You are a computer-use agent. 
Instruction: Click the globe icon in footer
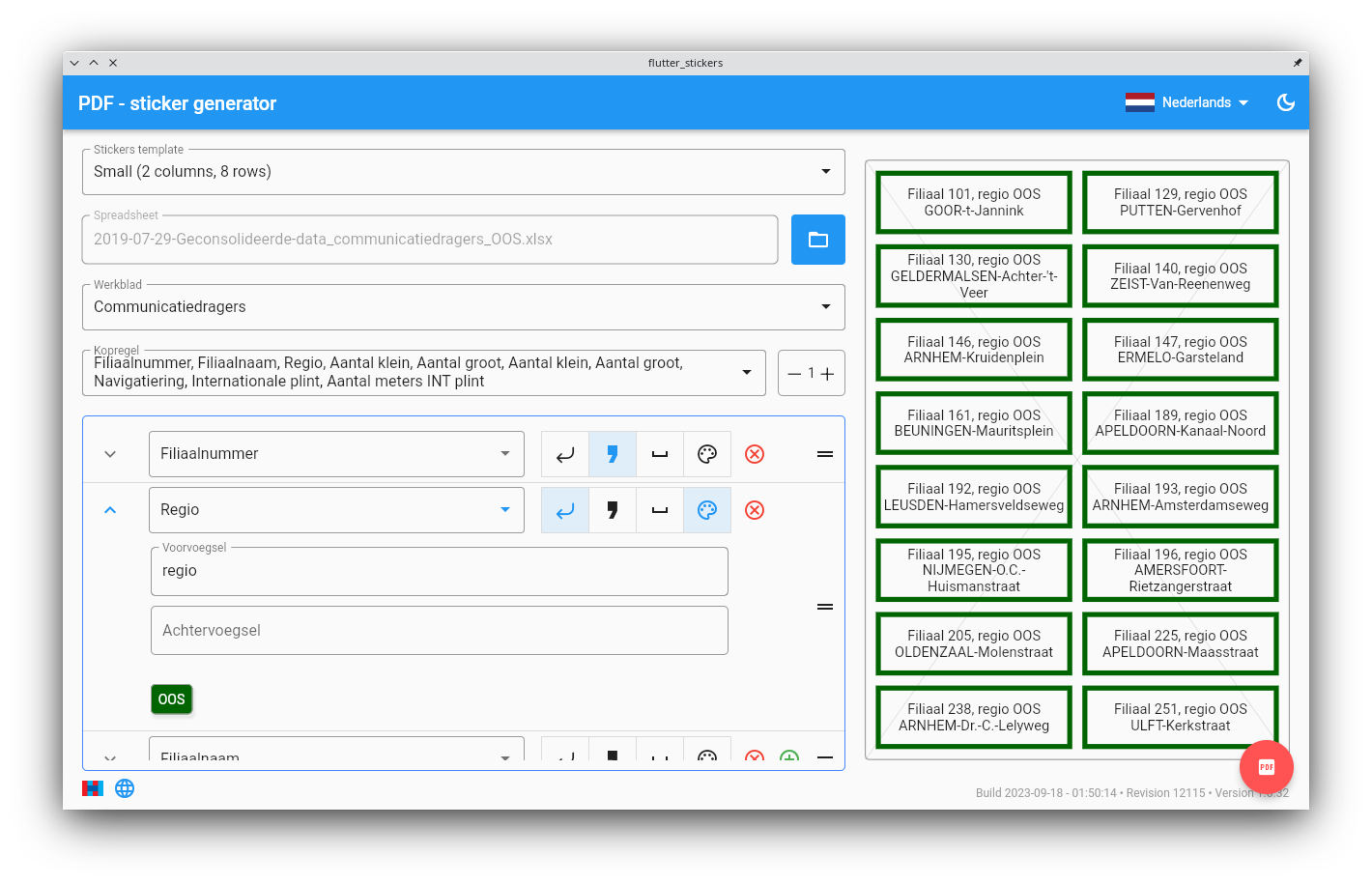[125, 788]
